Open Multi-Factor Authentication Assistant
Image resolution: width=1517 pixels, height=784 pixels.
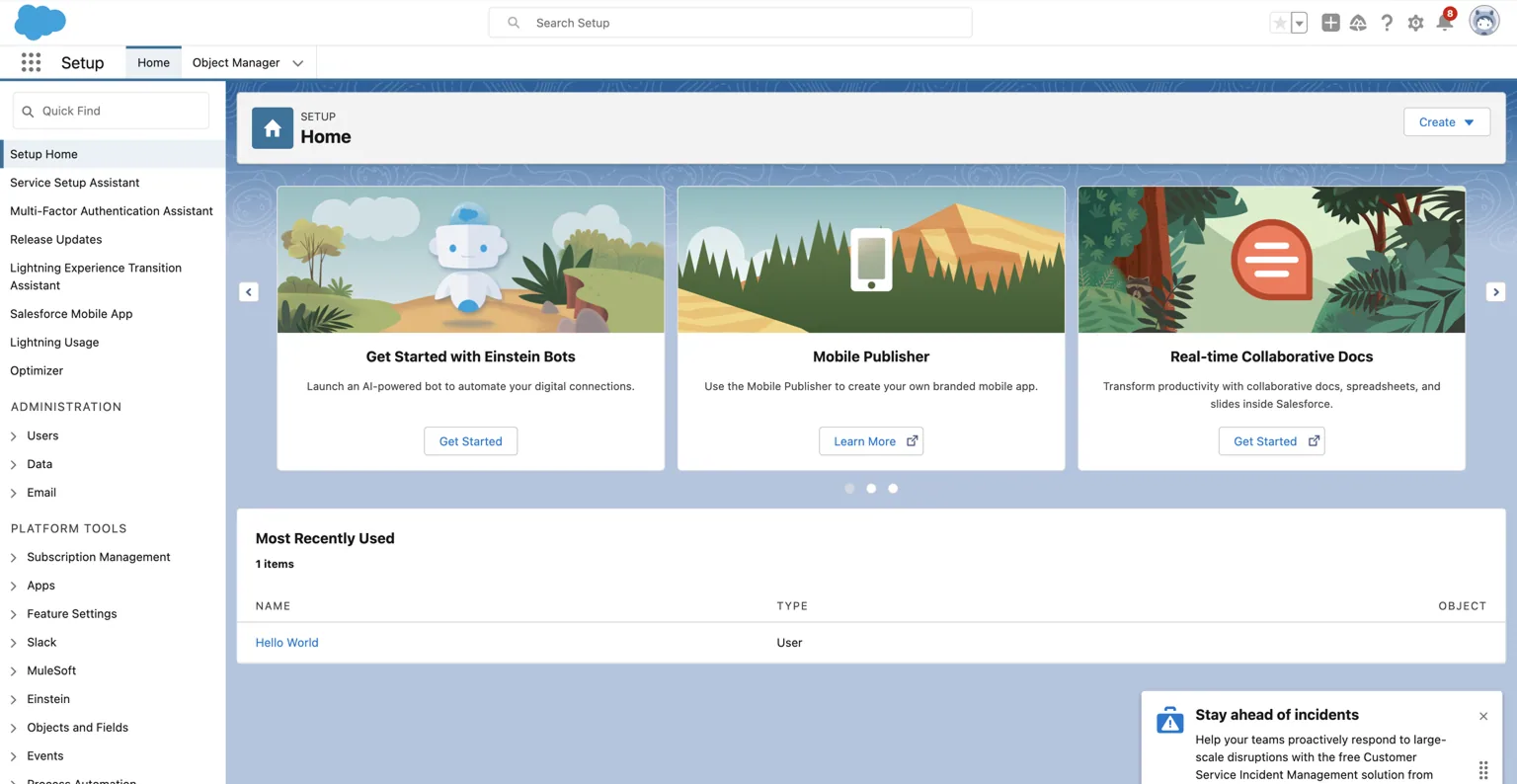113,211
